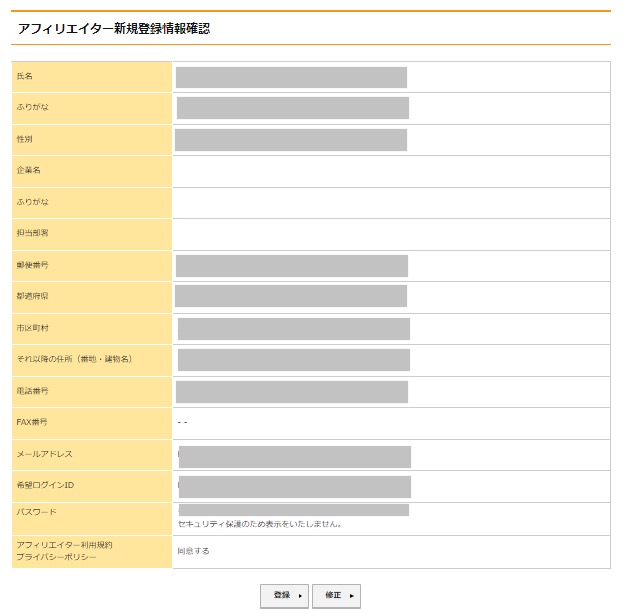Click the arrow icon on 修正 button
The image size is (632, 614).
click(x=351, y=596)
